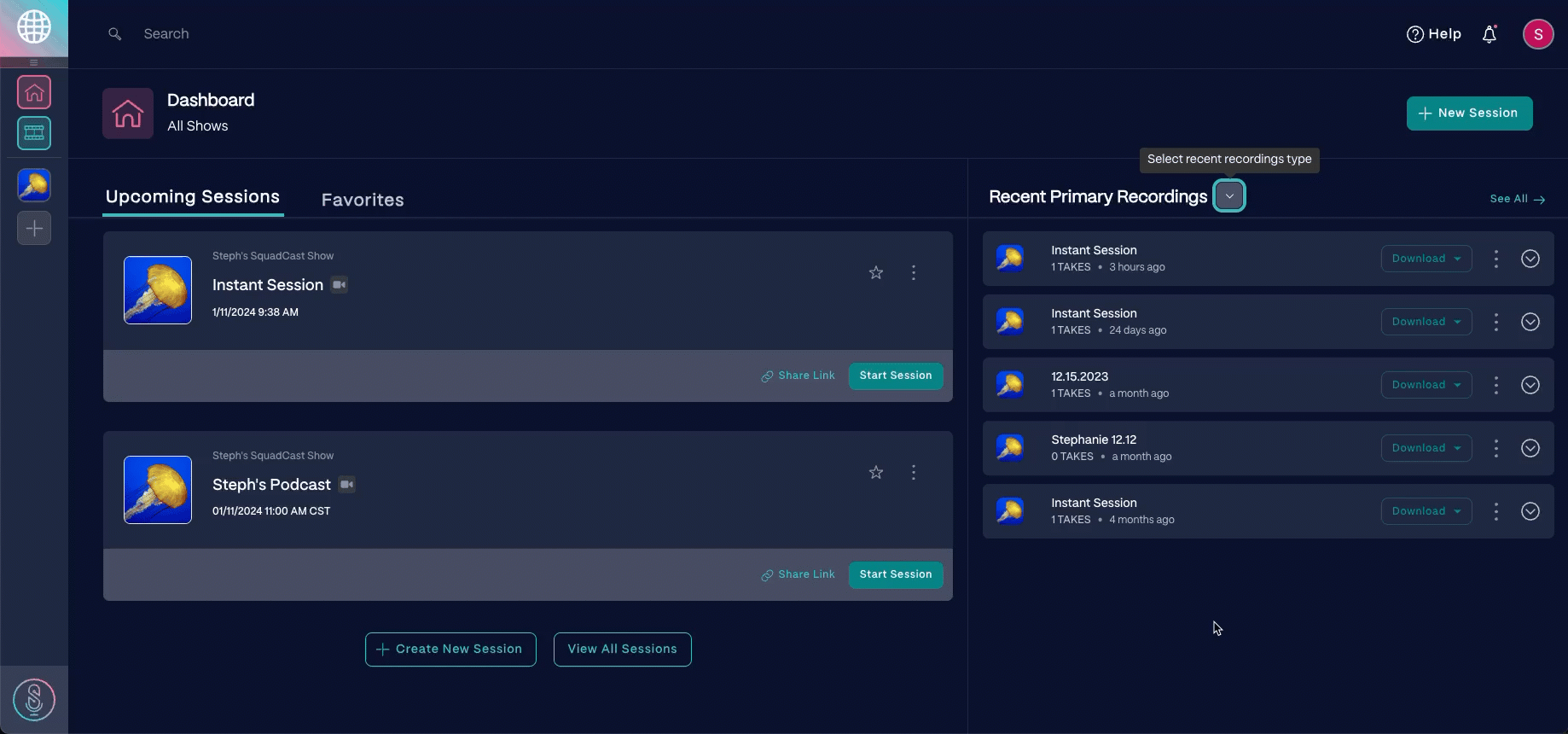Add a new show with plus icon

(x=34, y=228)
